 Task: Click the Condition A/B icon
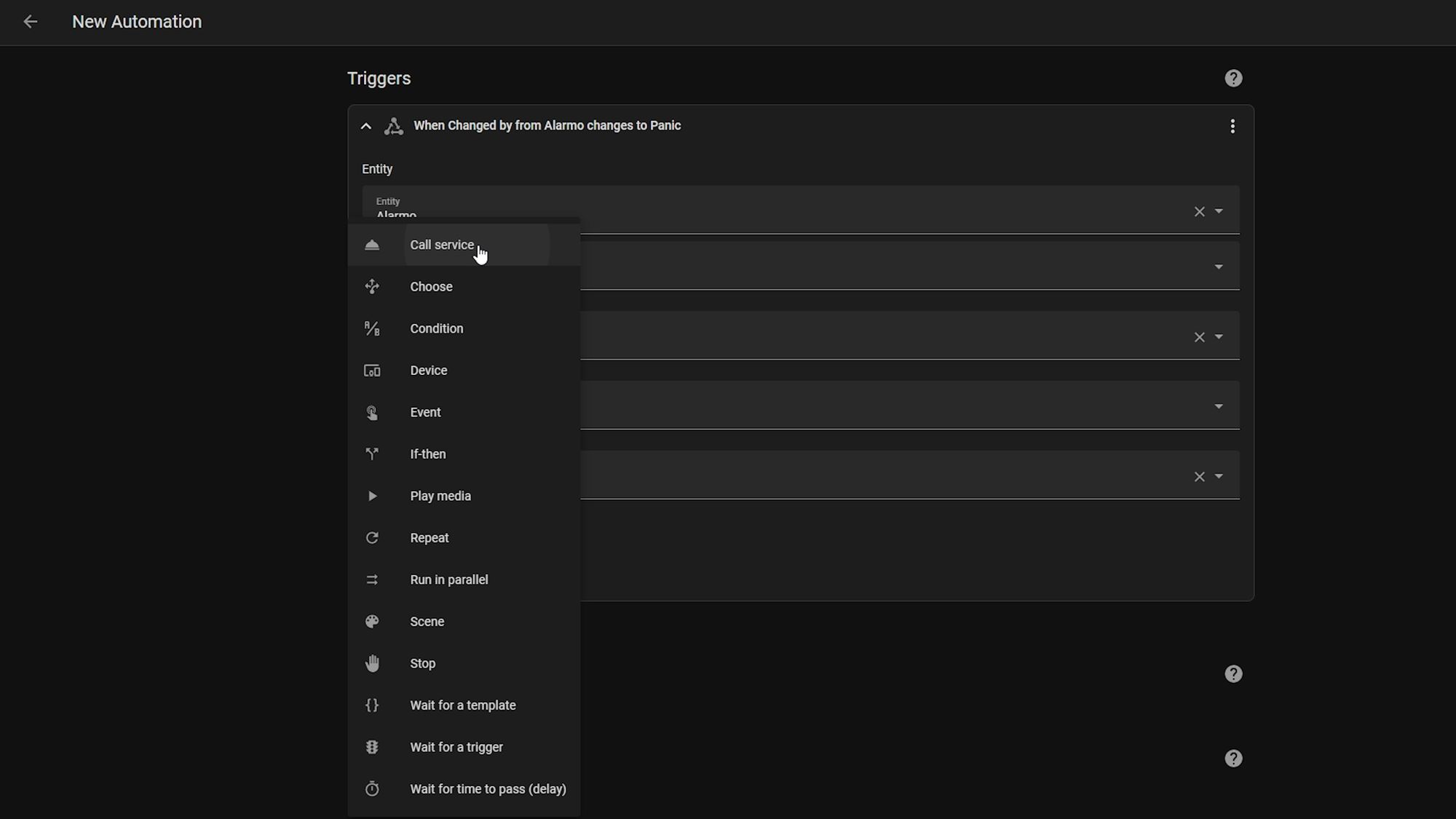(x=372, y=329)
